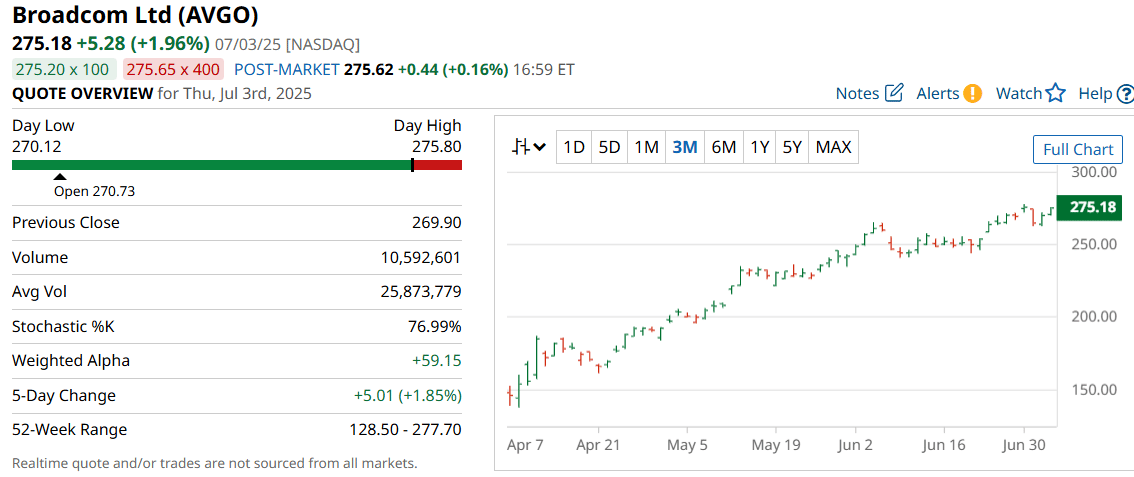Click the Broadcom Ltd (AVGO) title
1134x477 pixels.
pyautogui.click(x=135, y=14)
